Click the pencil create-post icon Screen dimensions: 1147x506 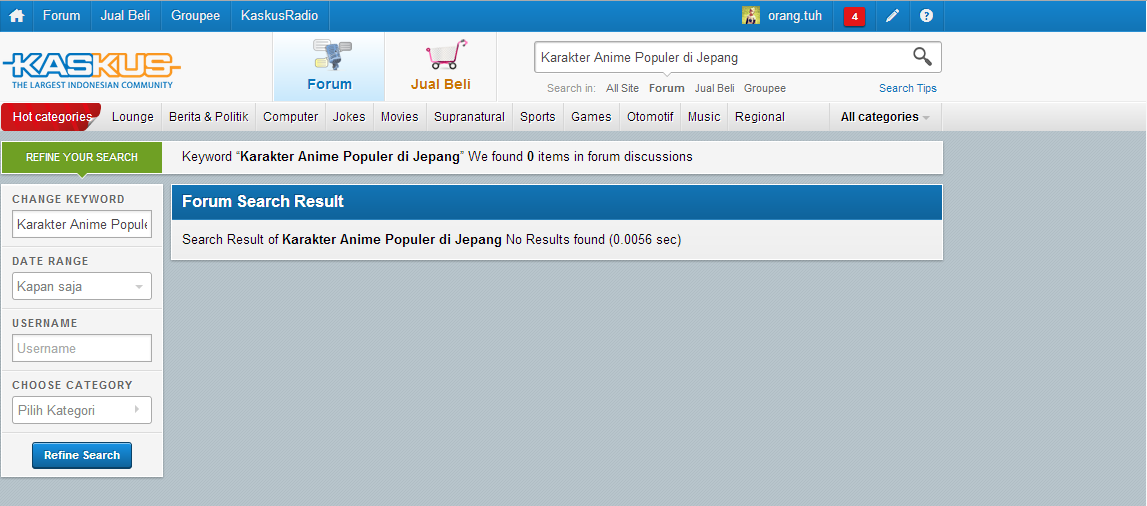892,15
